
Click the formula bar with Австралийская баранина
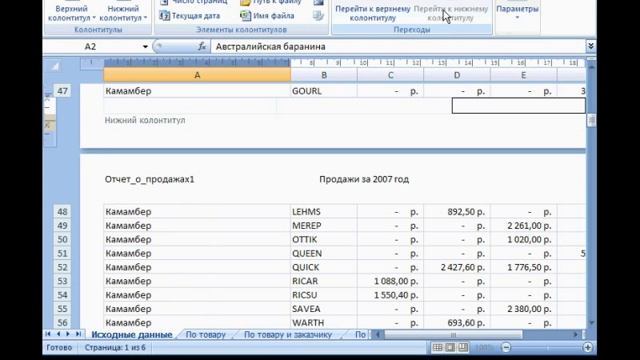click(398, 47)
